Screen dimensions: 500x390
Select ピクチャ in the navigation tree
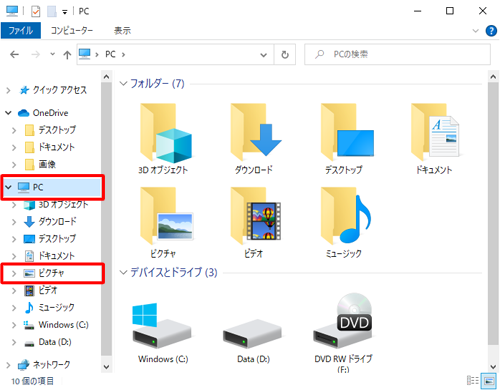tap(52, 273)
